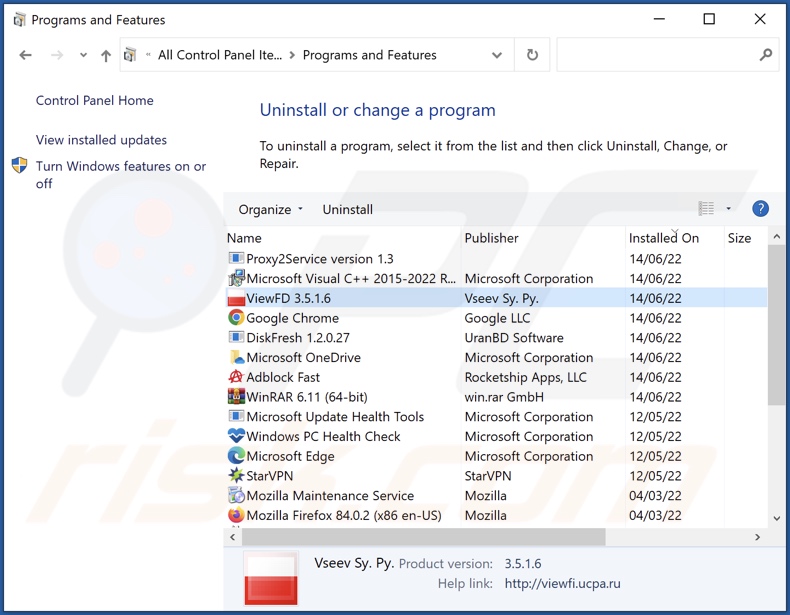Click the control panel icon in address bar
The height and width of the screenshot is (615, 790).
pos(130,54)
